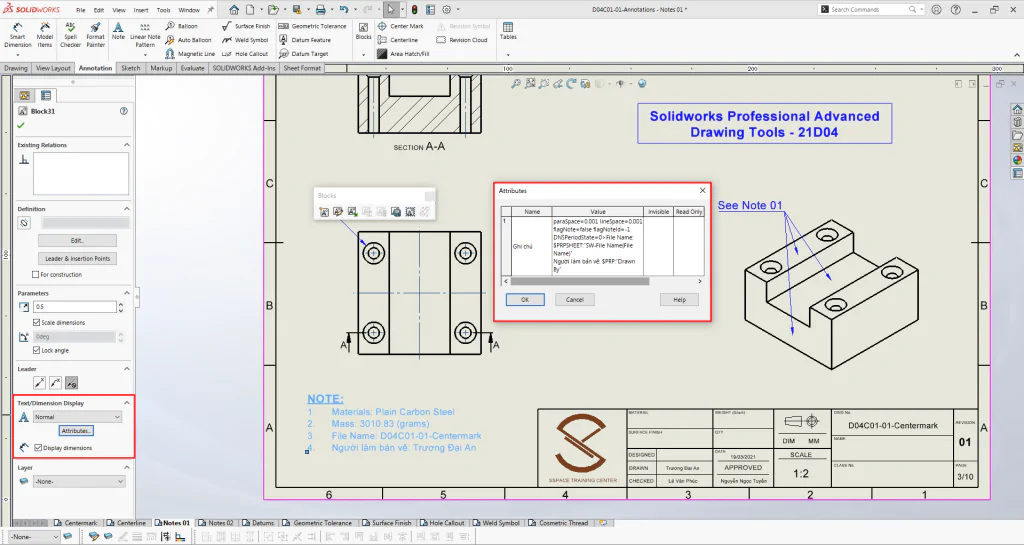Image resolution: width=1024 pixels, height=545 pixels.
Task: Open the Options gear icon
Action: click(x=447, y=10)
